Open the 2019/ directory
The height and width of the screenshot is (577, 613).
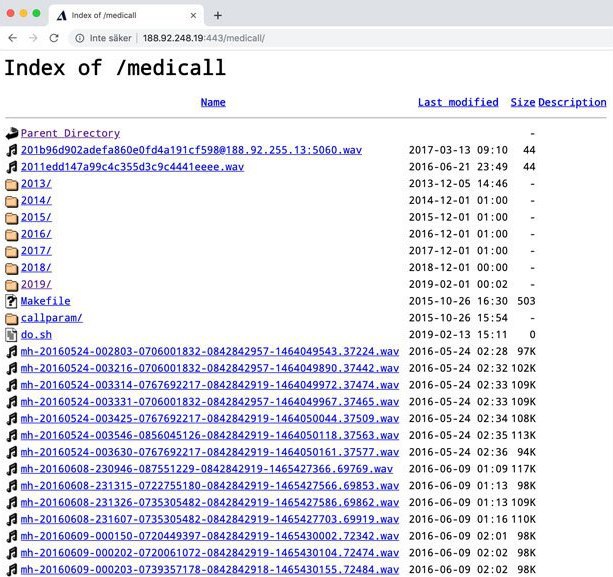coord(36,284)
